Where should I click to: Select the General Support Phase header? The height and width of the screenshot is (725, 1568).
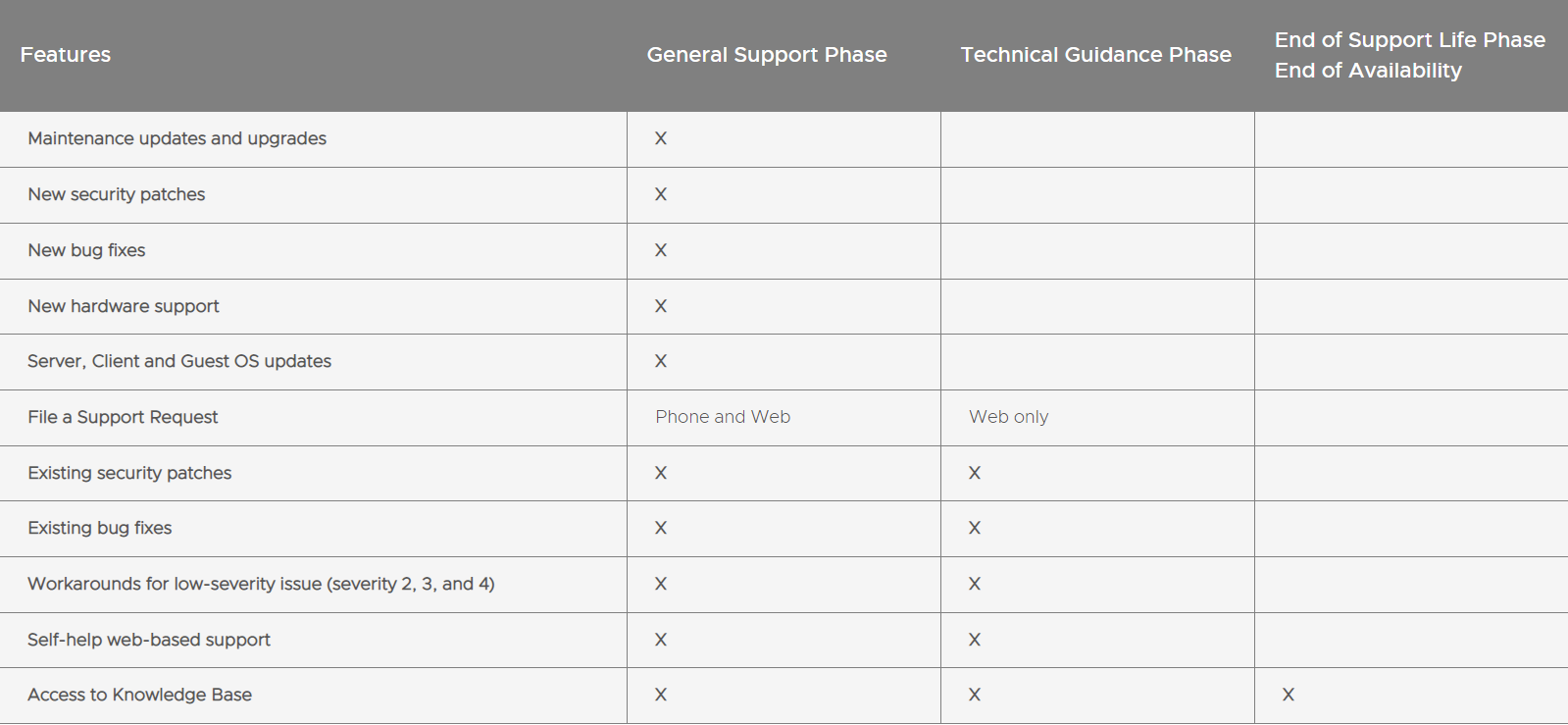pos(767,55)
